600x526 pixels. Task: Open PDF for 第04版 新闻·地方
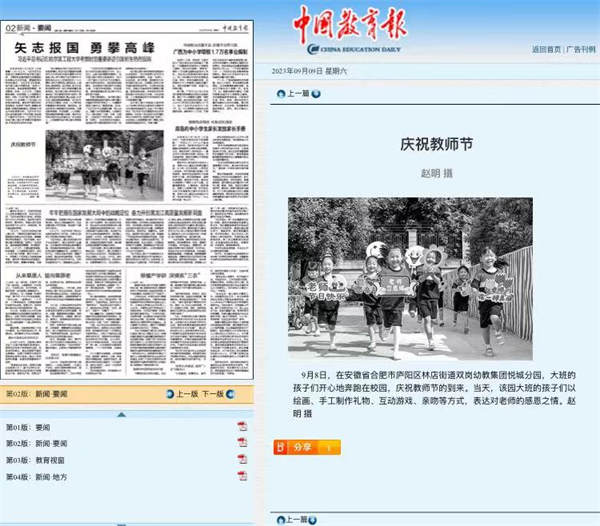click(242, 477)
